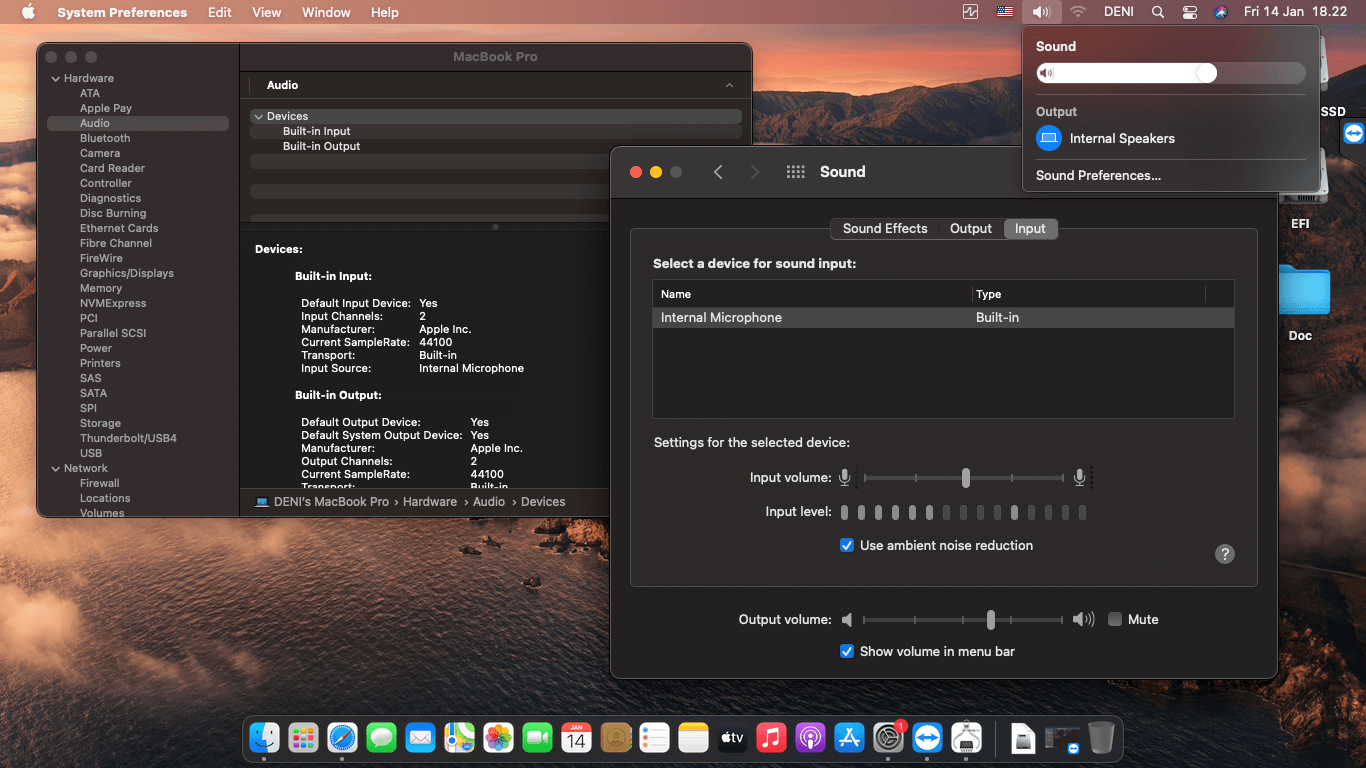This screenshot has height=768, width=1366.
Task: Collapse Devices disclosure triangle in Audio list
Action: 258,117
